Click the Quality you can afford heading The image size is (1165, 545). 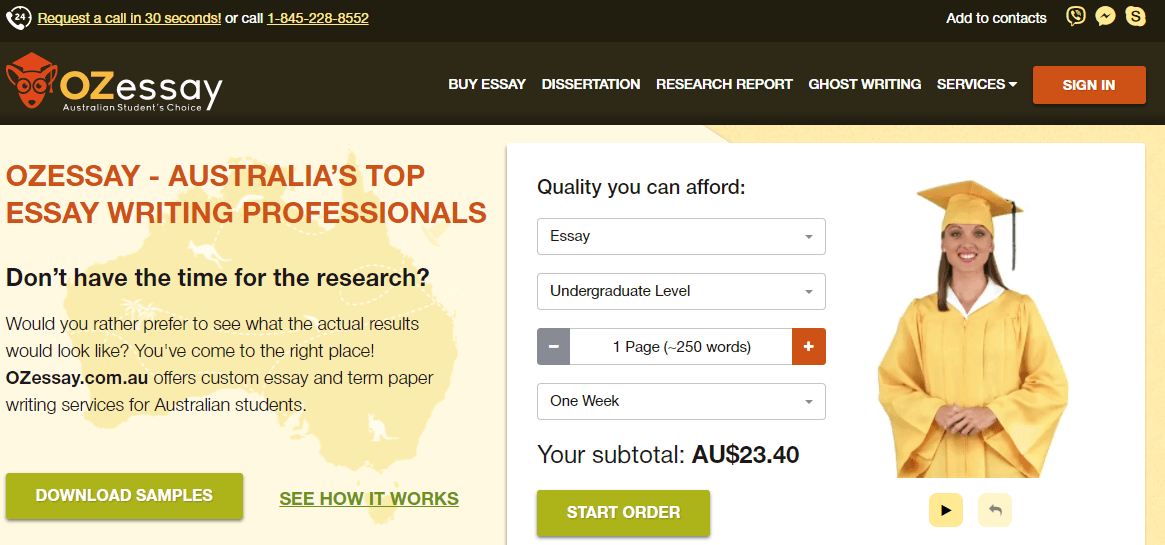[x=641, y=186]
